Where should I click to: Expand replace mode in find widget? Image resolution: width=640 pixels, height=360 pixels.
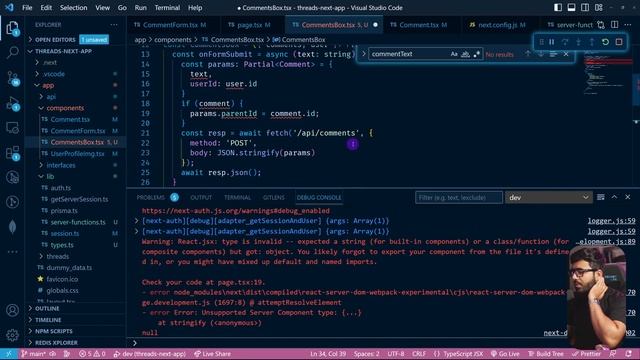pyautogui.click(x=363, y=54)
